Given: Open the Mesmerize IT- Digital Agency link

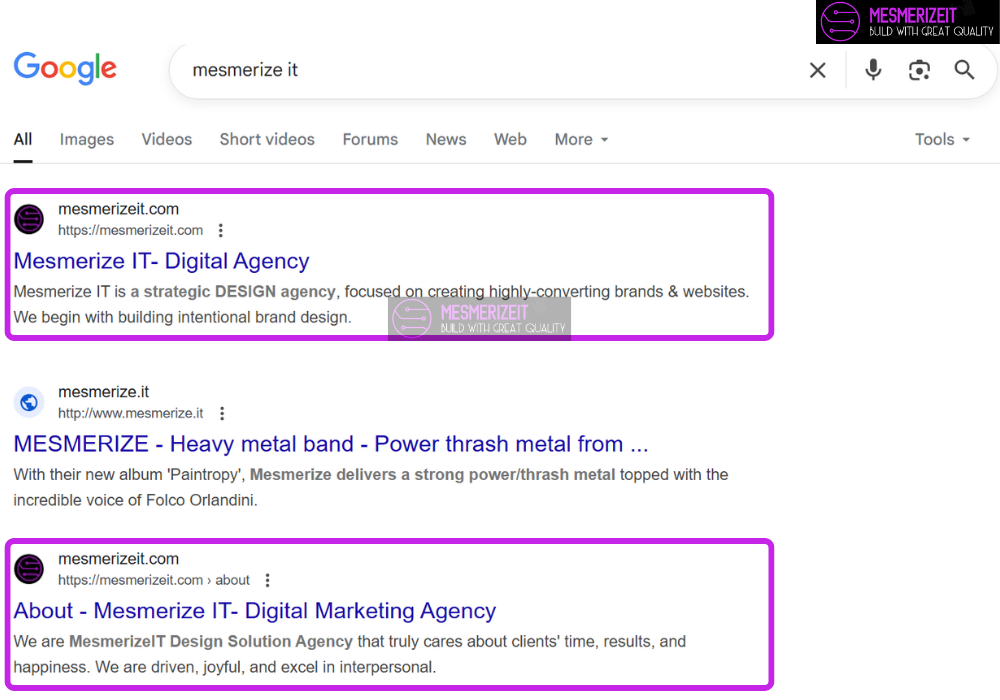Looking at the screenshot, I should [x=161, y=261].
